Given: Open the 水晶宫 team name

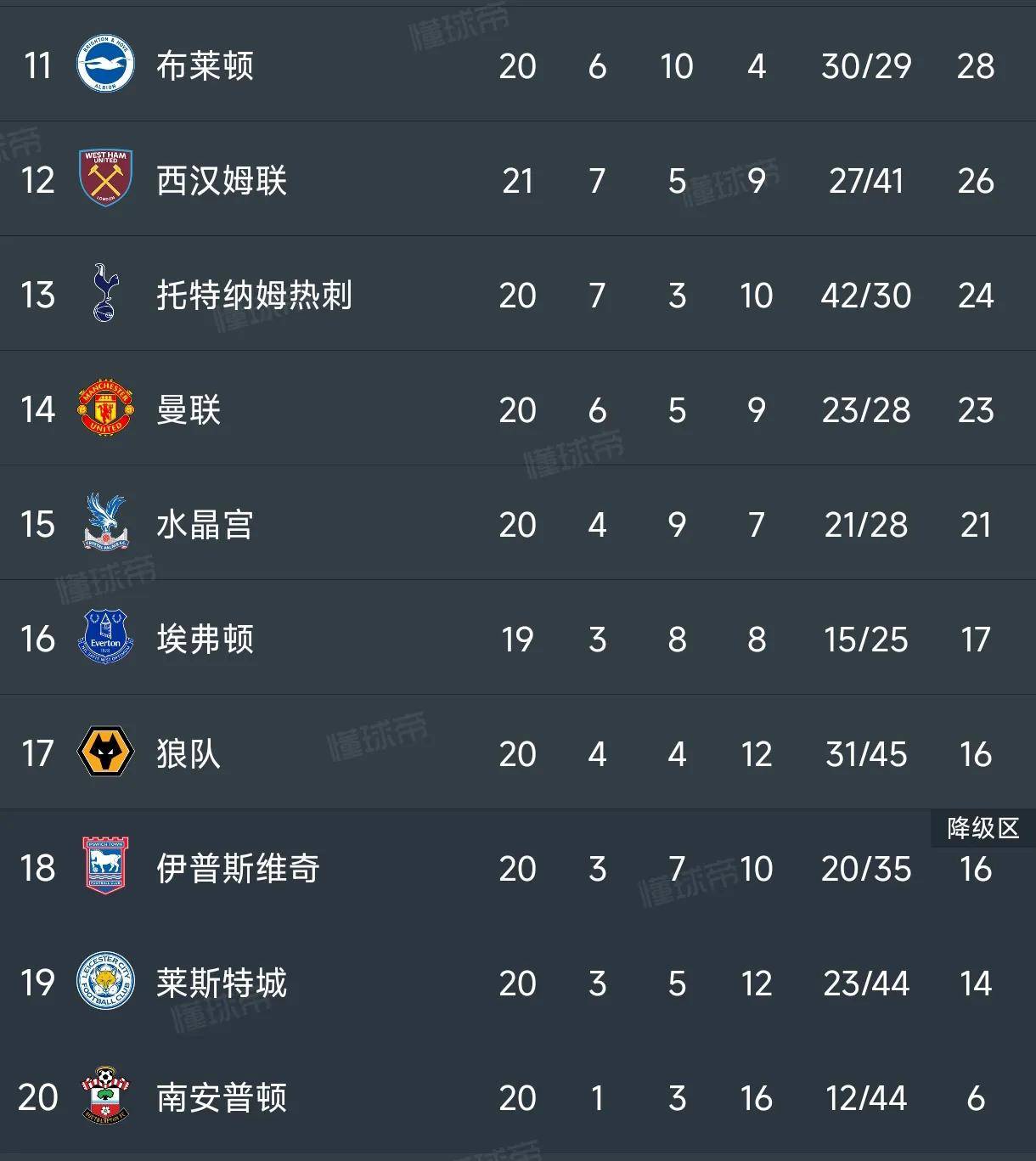Looking at the screenshot, I should 205,524.
